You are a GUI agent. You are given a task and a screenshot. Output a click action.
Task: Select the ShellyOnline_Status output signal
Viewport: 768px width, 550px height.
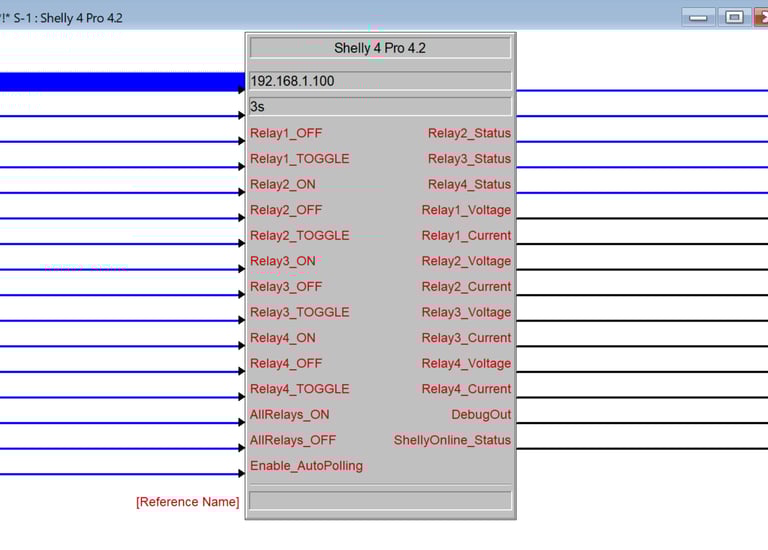[x=452, y=440]
